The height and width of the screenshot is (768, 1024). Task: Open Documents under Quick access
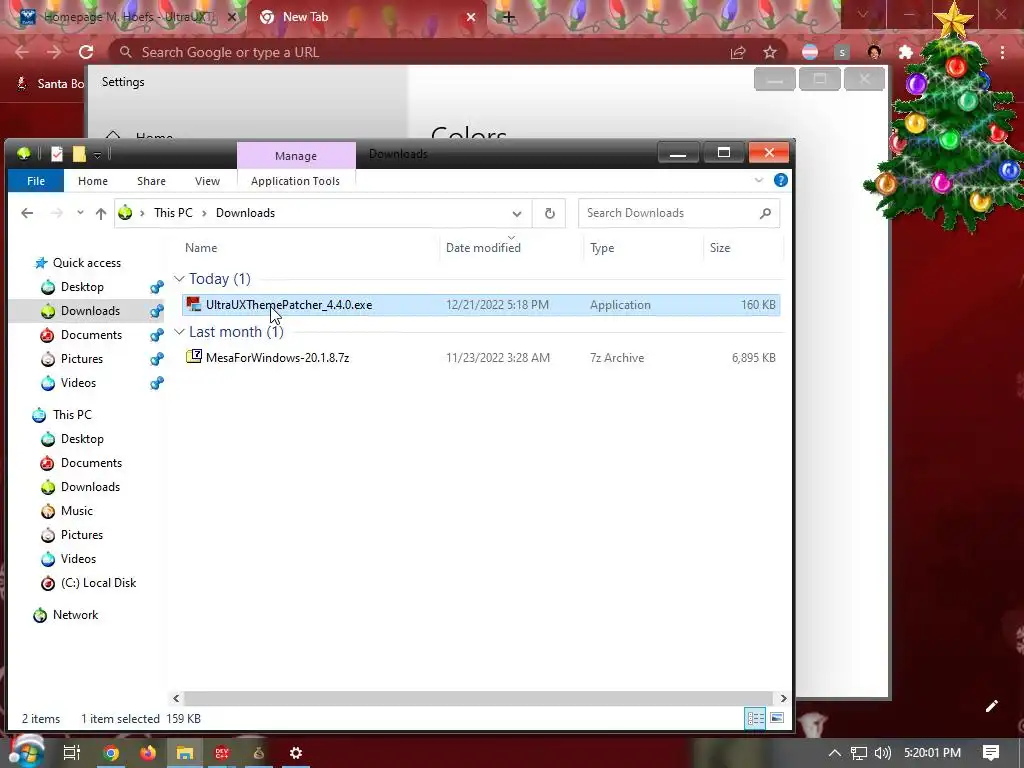91,335
